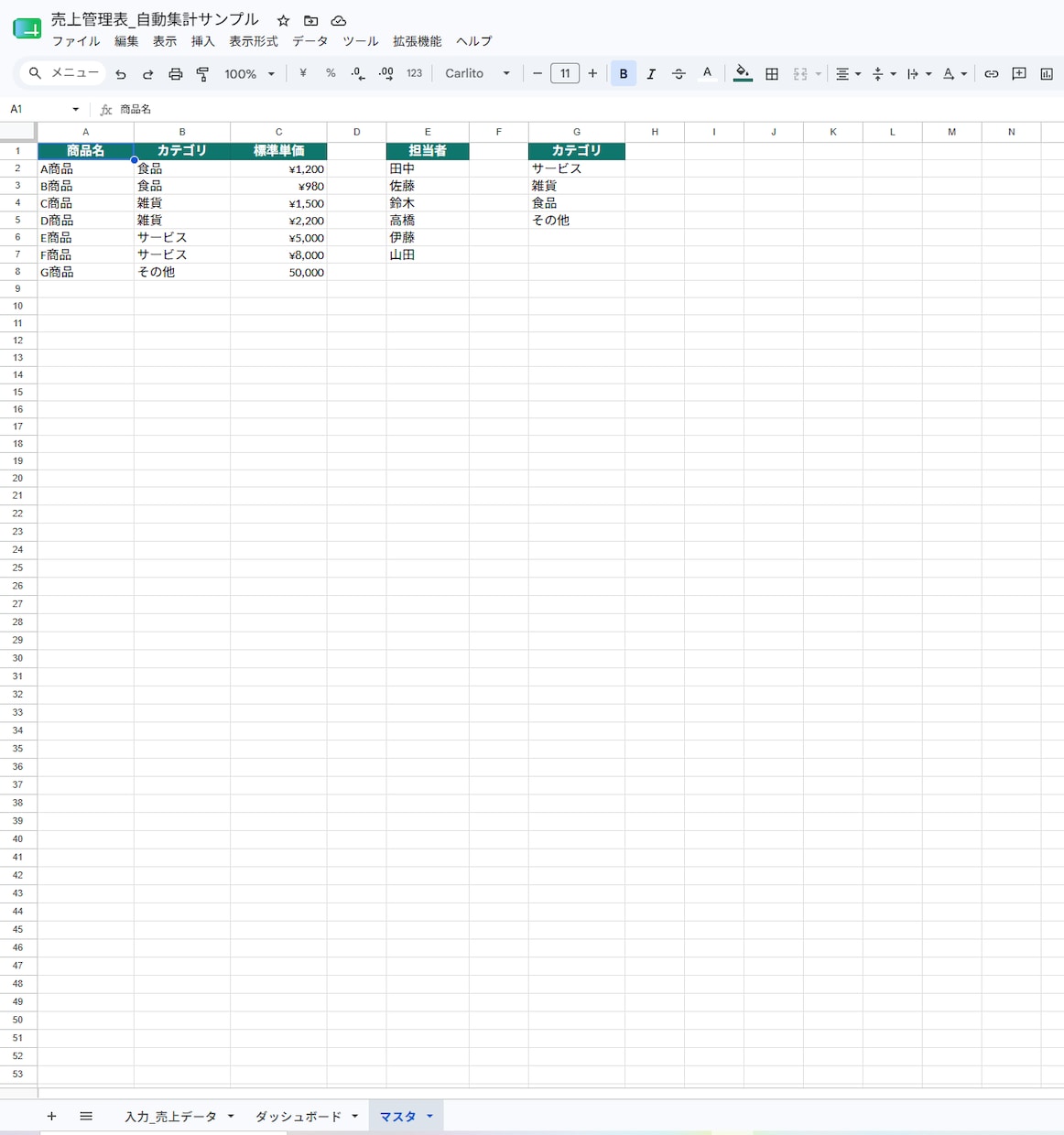Open the ツール menu
The image size is (1064, 1135).
(x=361, y=41)
